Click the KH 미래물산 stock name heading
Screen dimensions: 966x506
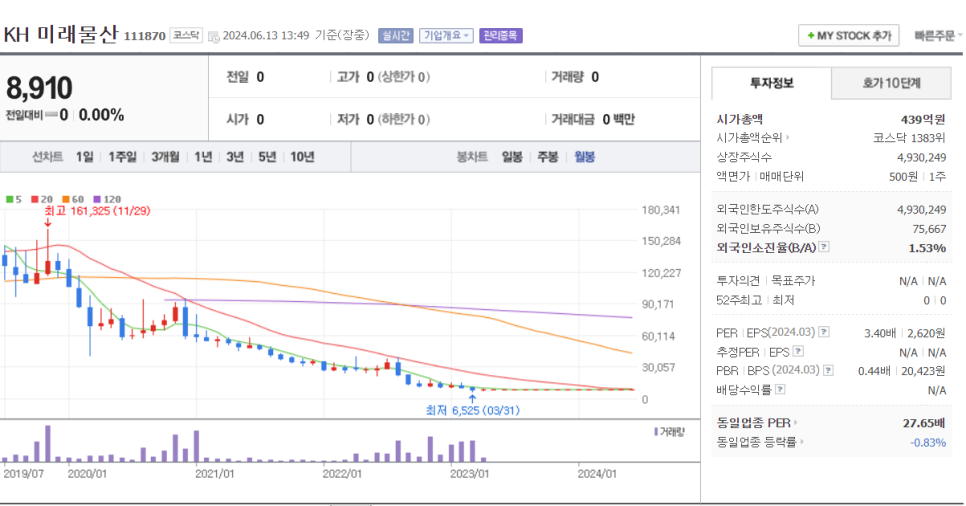click(x=60, y=35)
